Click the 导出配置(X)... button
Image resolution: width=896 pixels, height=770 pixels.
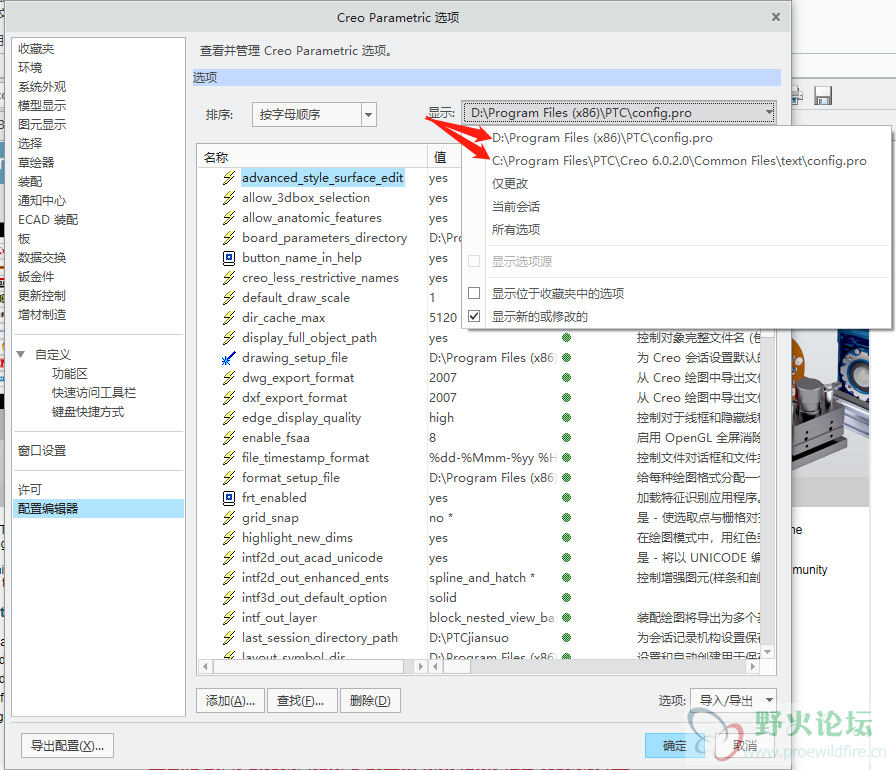(x=67, y=745)
